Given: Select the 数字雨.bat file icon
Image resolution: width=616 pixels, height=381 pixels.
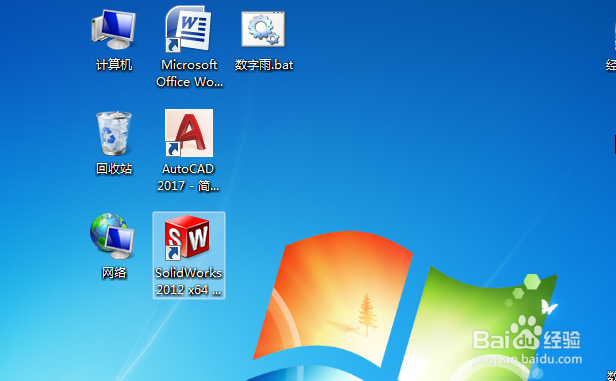Looking at the screenshot, I should (263, 29).
